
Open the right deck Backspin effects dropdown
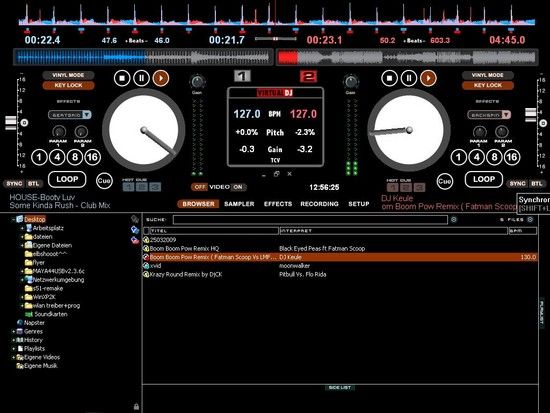pos(506,115)
